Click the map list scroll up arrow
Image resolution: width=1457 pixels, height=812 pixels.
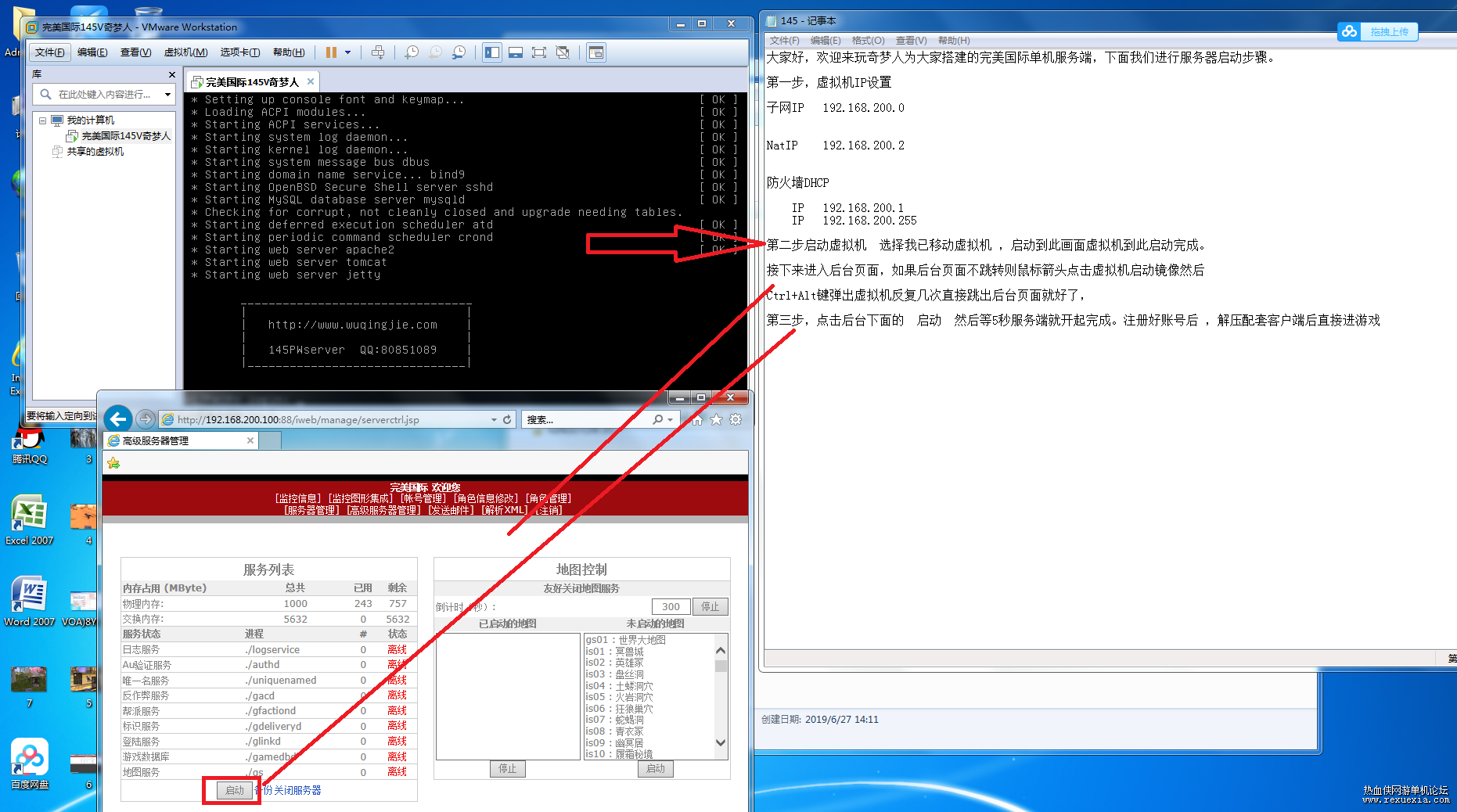coord(721,650)
